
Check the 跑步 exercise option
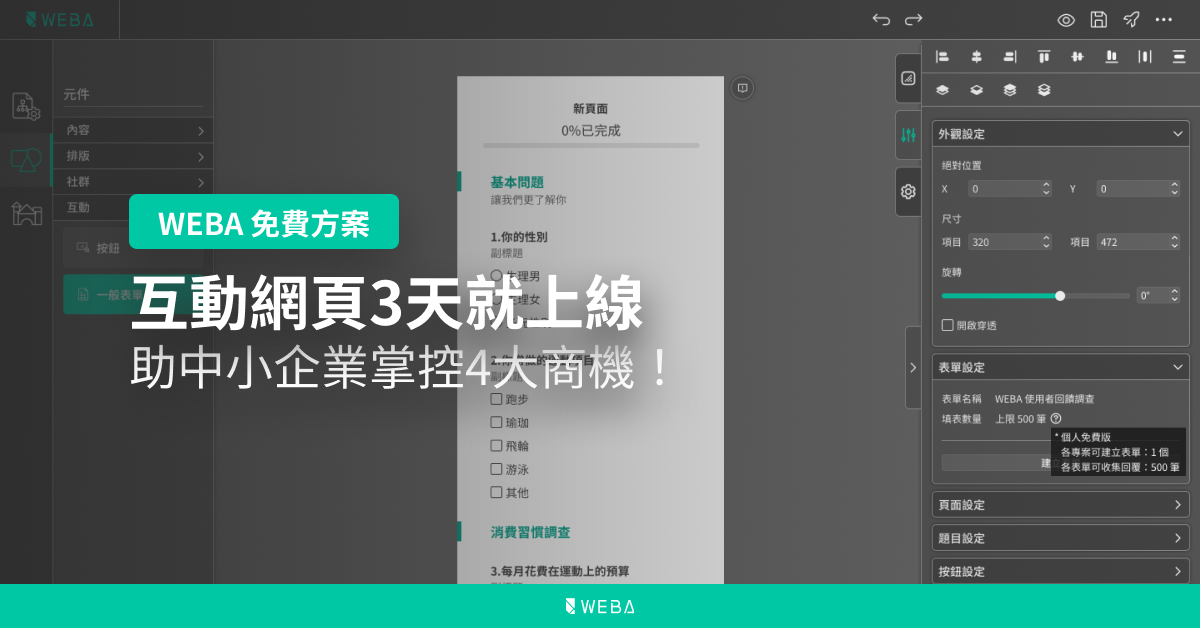click(497, 399)
